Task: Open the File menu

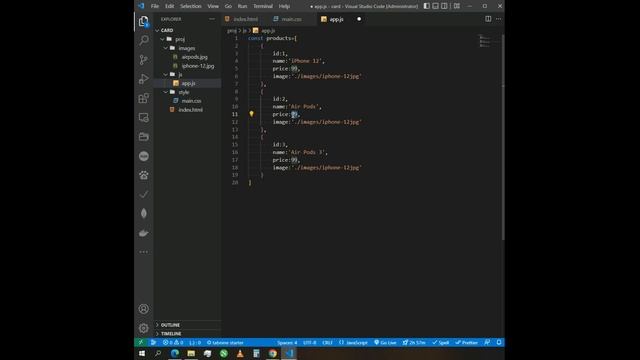Action: point(155,6)
